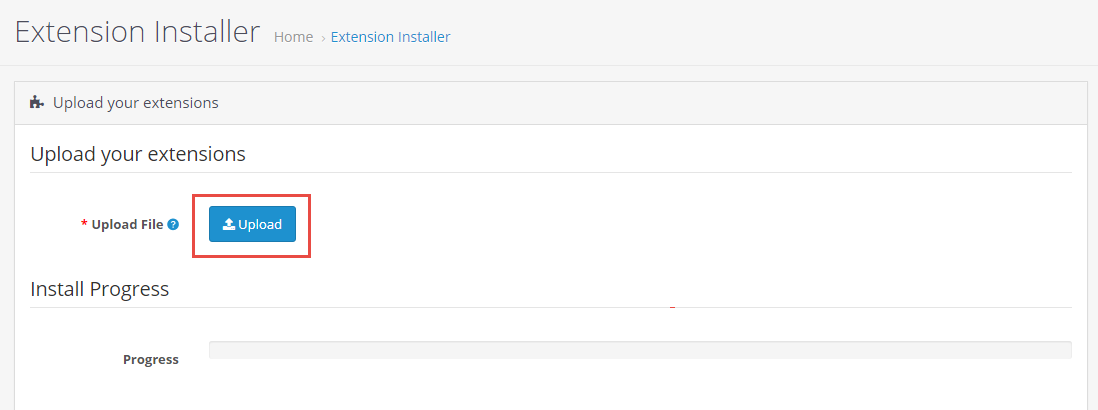Click the 'Upload your extensions' section heading

coord(138,153)
